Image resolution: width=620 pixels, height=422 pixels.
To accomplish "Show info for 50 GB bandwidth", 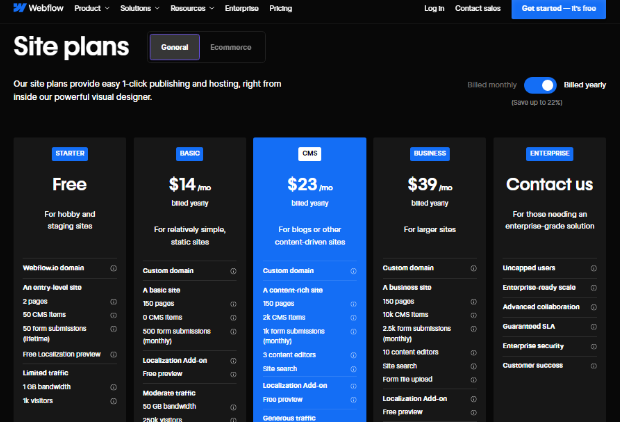I will (233, 407).
